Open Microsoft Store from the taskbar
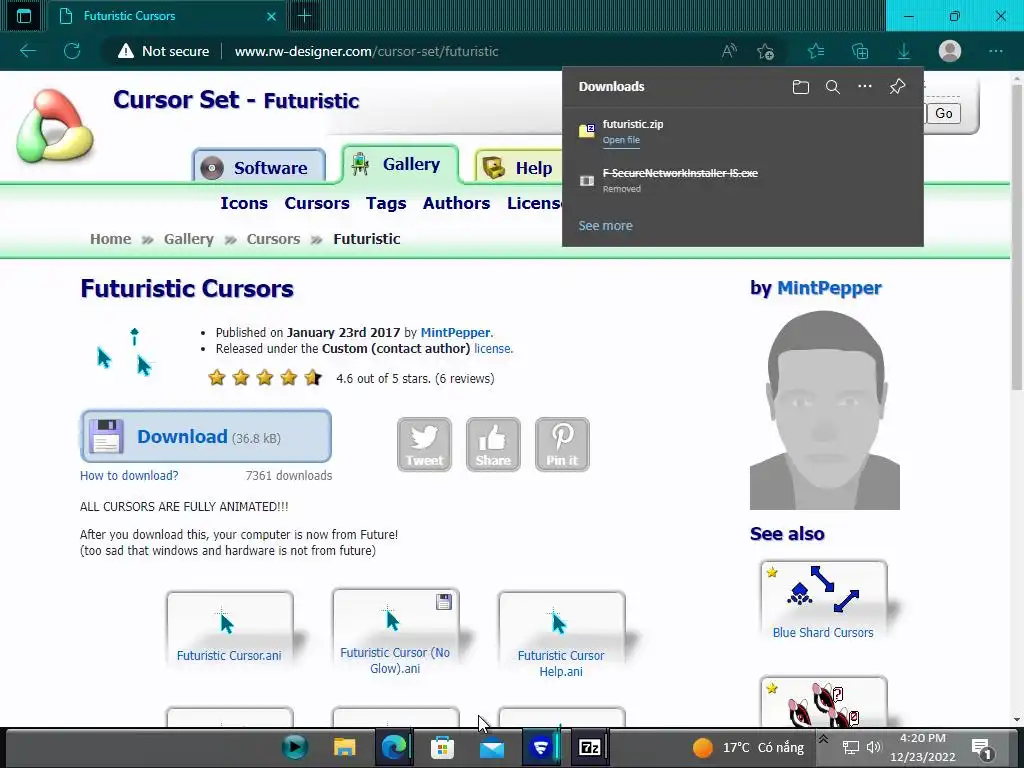The width and height of the screenshot is (1024, 768). pos(442,747)
